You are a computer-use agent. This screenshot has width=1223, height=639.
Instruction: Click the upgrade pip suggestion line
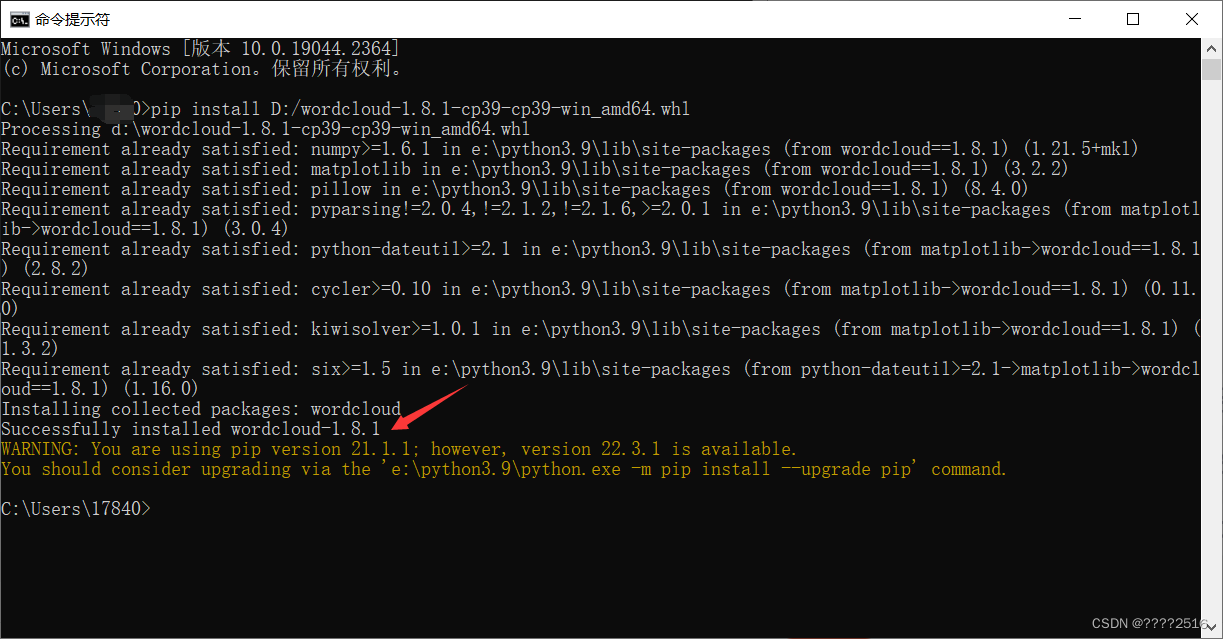504,469
